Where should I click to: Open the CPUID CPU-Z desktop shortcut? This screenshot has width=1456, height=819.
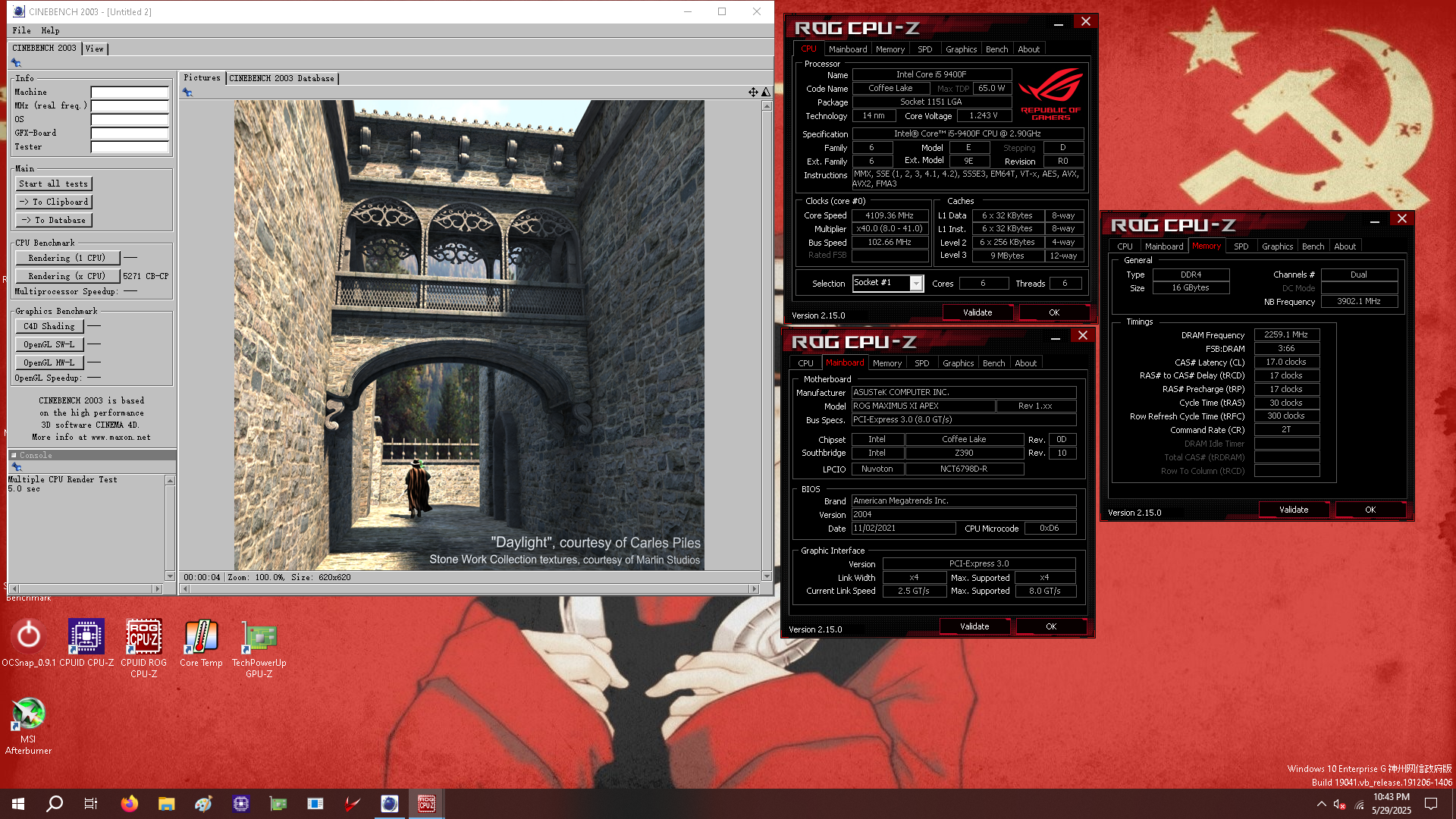click(x=86, y=643)
